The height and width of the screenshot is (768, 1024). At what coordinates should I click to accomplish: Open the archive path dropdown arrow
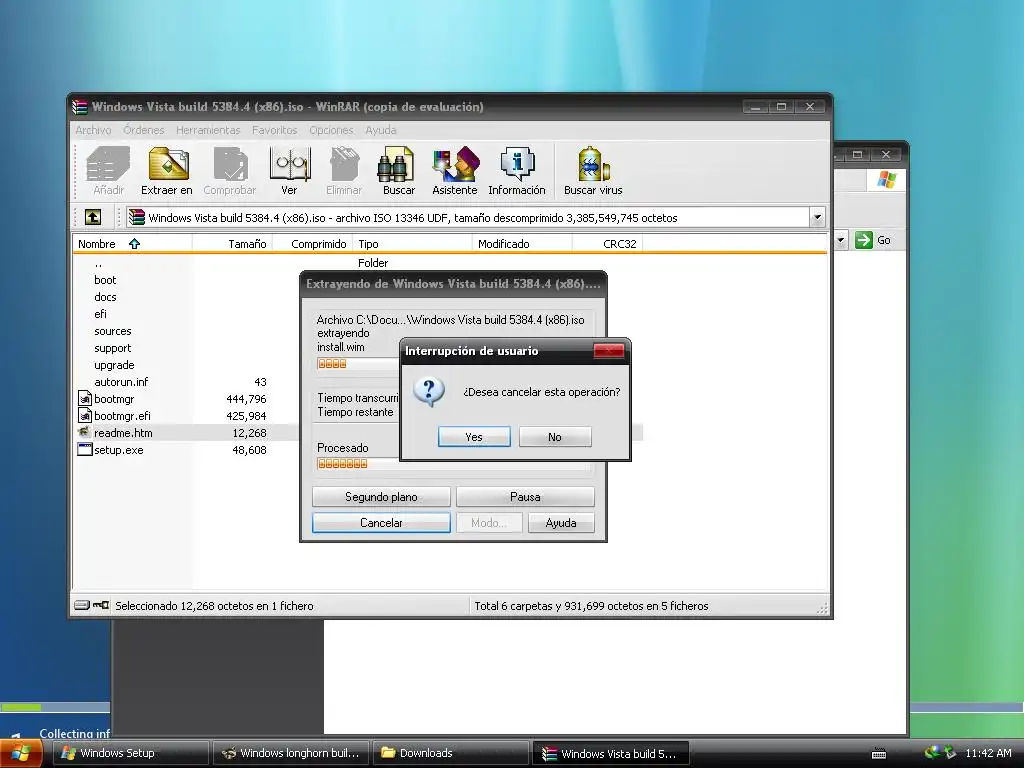pyautogui.click(x=817, y=217)
